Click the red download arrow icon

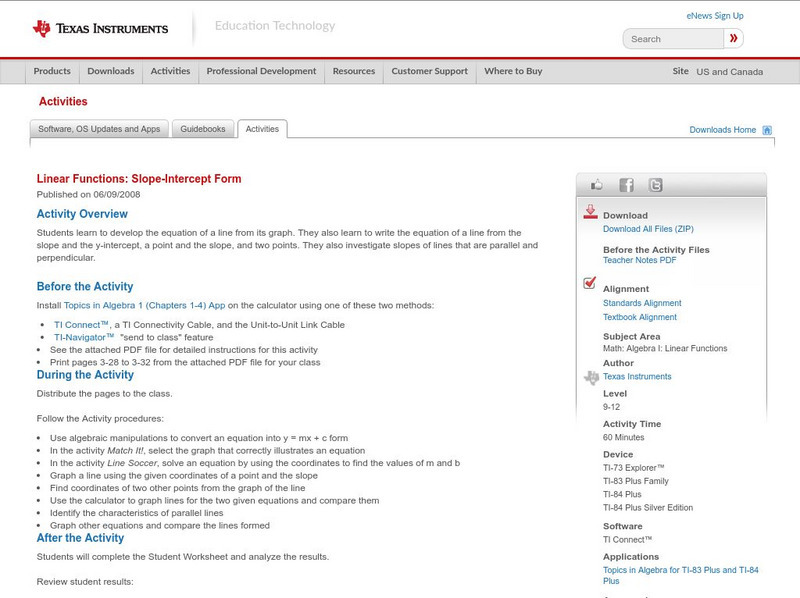pos(590,212)
